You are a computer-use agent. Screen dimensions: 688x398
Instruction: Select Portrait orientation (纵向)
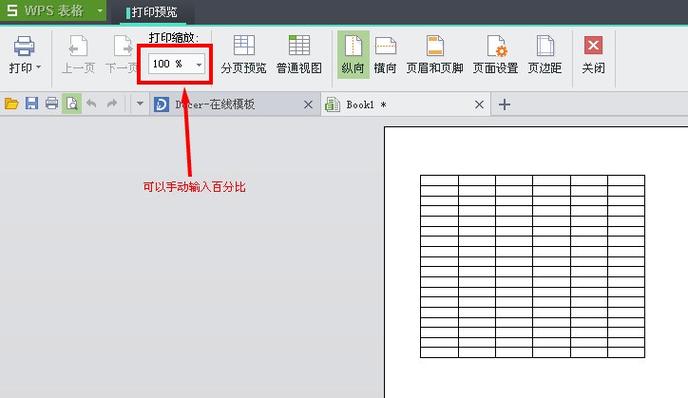click(353, 55)
